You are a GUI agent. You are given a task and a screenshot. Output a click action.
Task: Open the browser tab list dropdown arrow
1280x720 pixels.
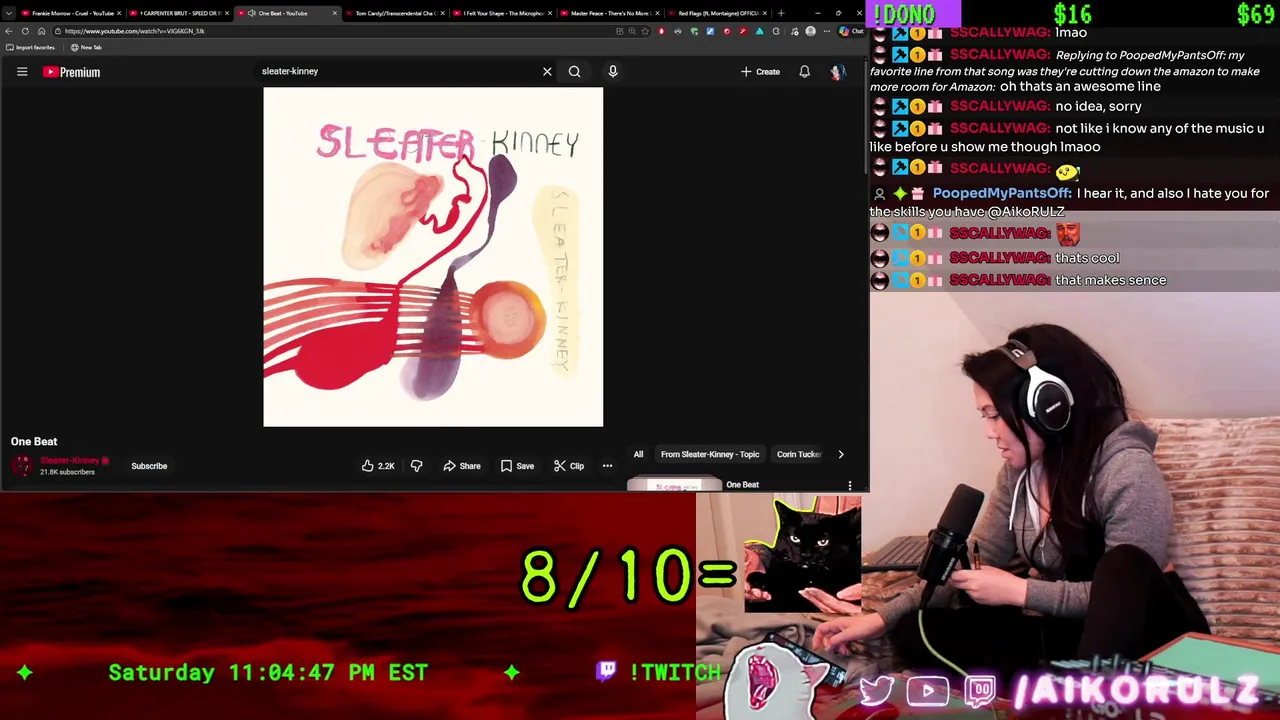coord(8,13)
